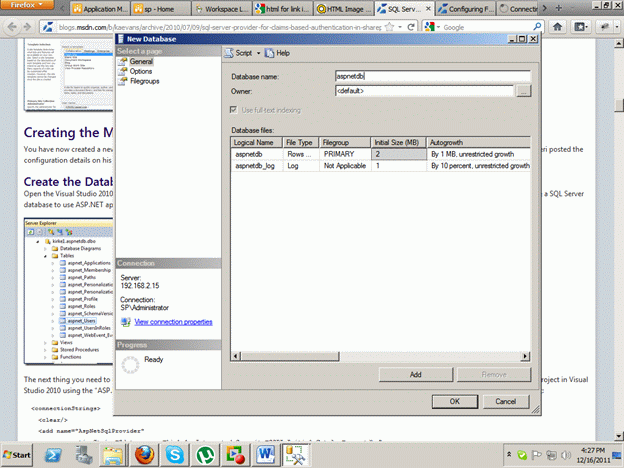Viewport: 624px width, 468px height.
Task: Open the Bookmarks toolbar icon
Action: [x=580, y=27]
